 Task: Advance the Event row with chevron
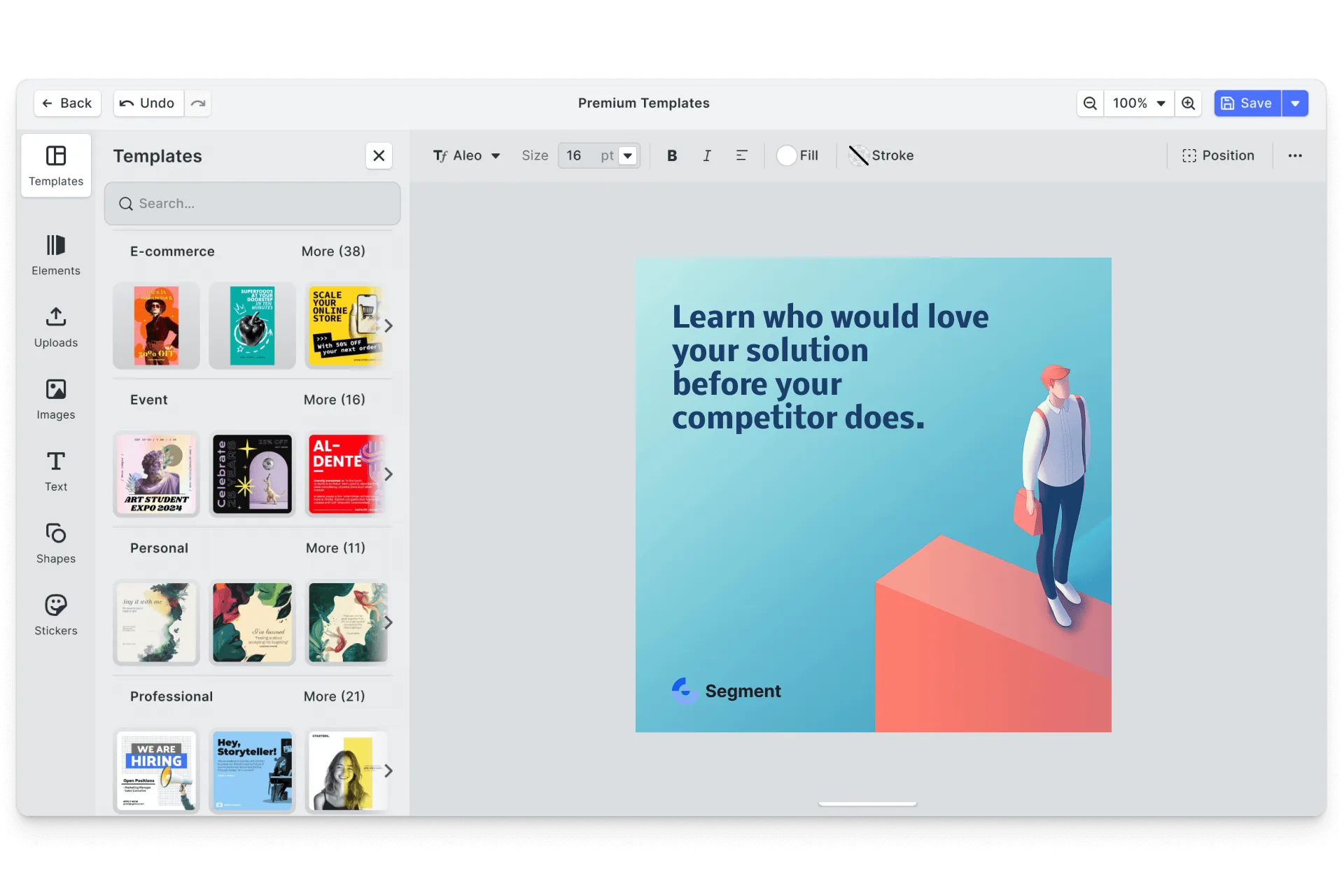[388, 475]
